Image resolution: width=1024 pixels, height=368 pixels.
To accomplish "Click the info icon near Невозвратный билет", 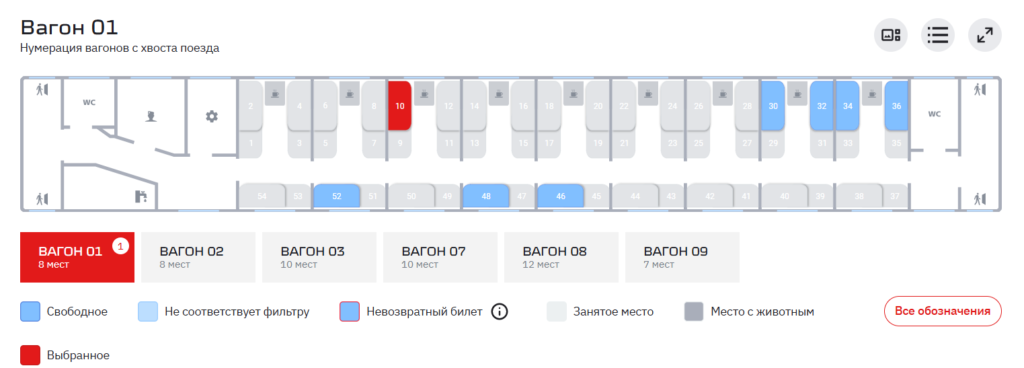I will (x=500, y=312).
